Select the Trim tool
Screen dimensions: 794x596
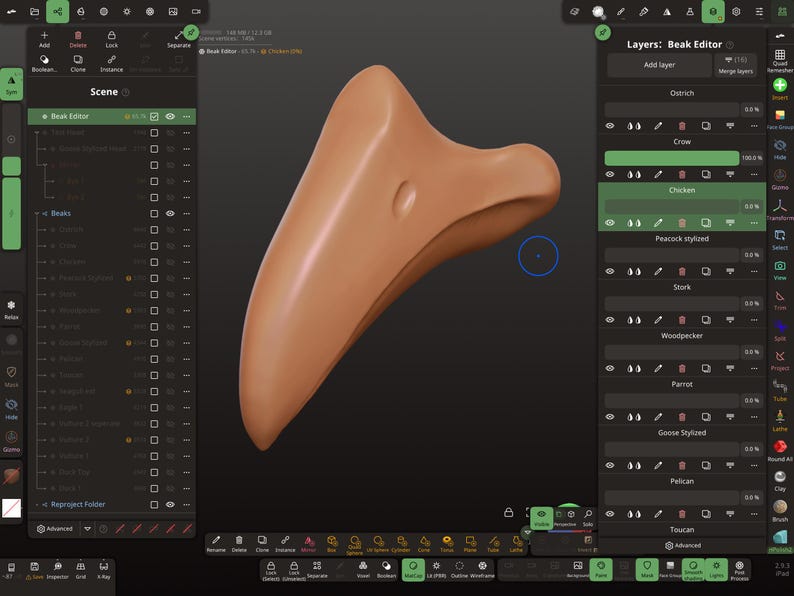[780, 300]
